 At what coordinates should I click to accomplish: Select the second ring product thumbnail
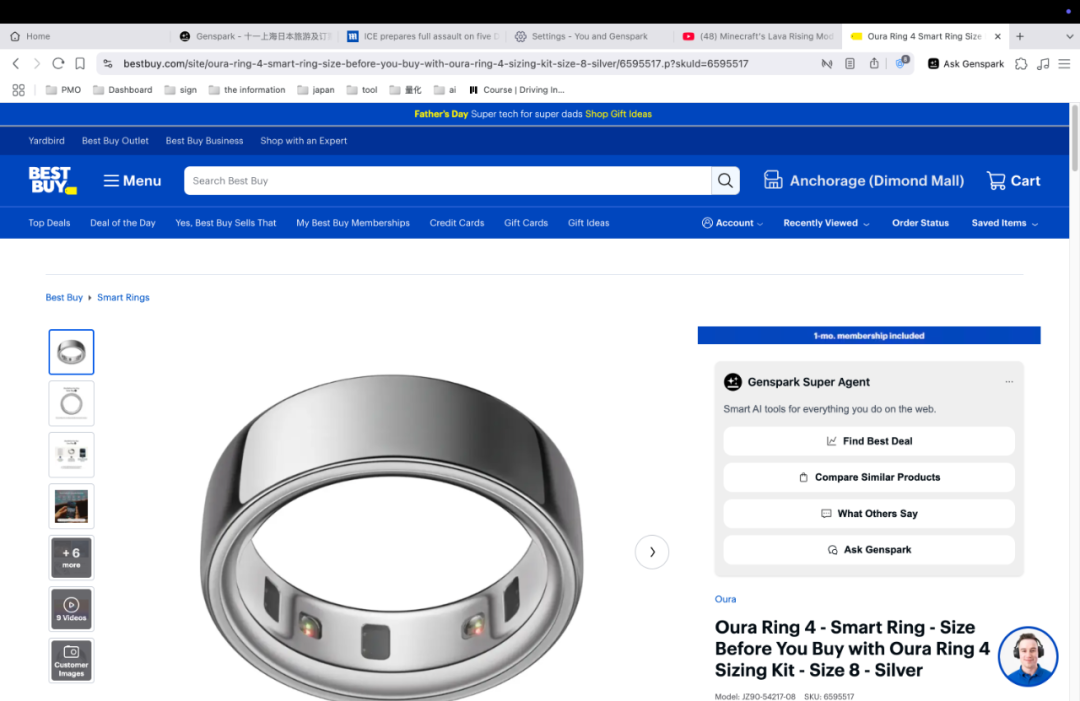pyautogui.click(x=71, y=403)
